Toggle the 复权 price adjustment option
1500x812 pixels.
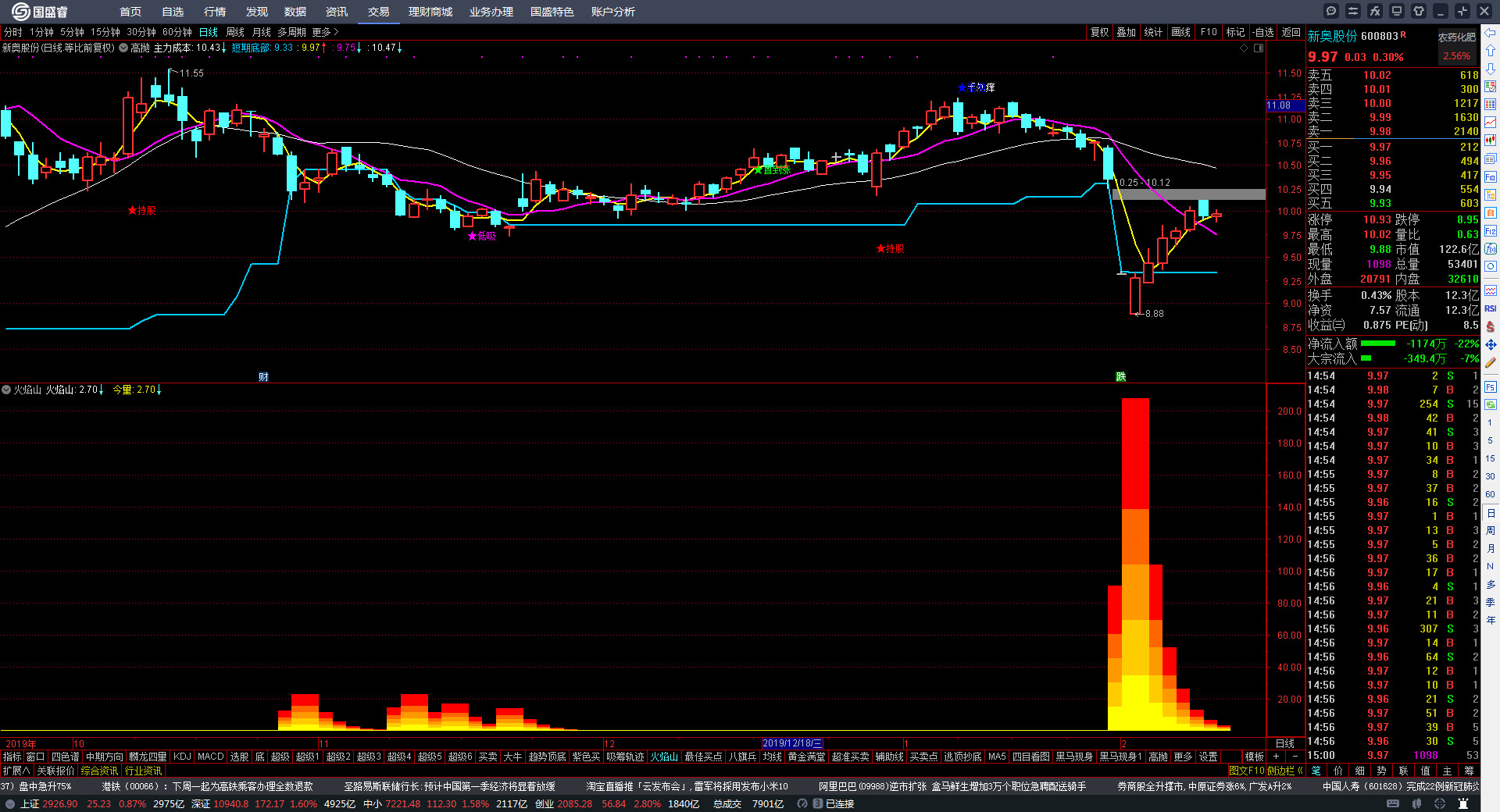1099,32
